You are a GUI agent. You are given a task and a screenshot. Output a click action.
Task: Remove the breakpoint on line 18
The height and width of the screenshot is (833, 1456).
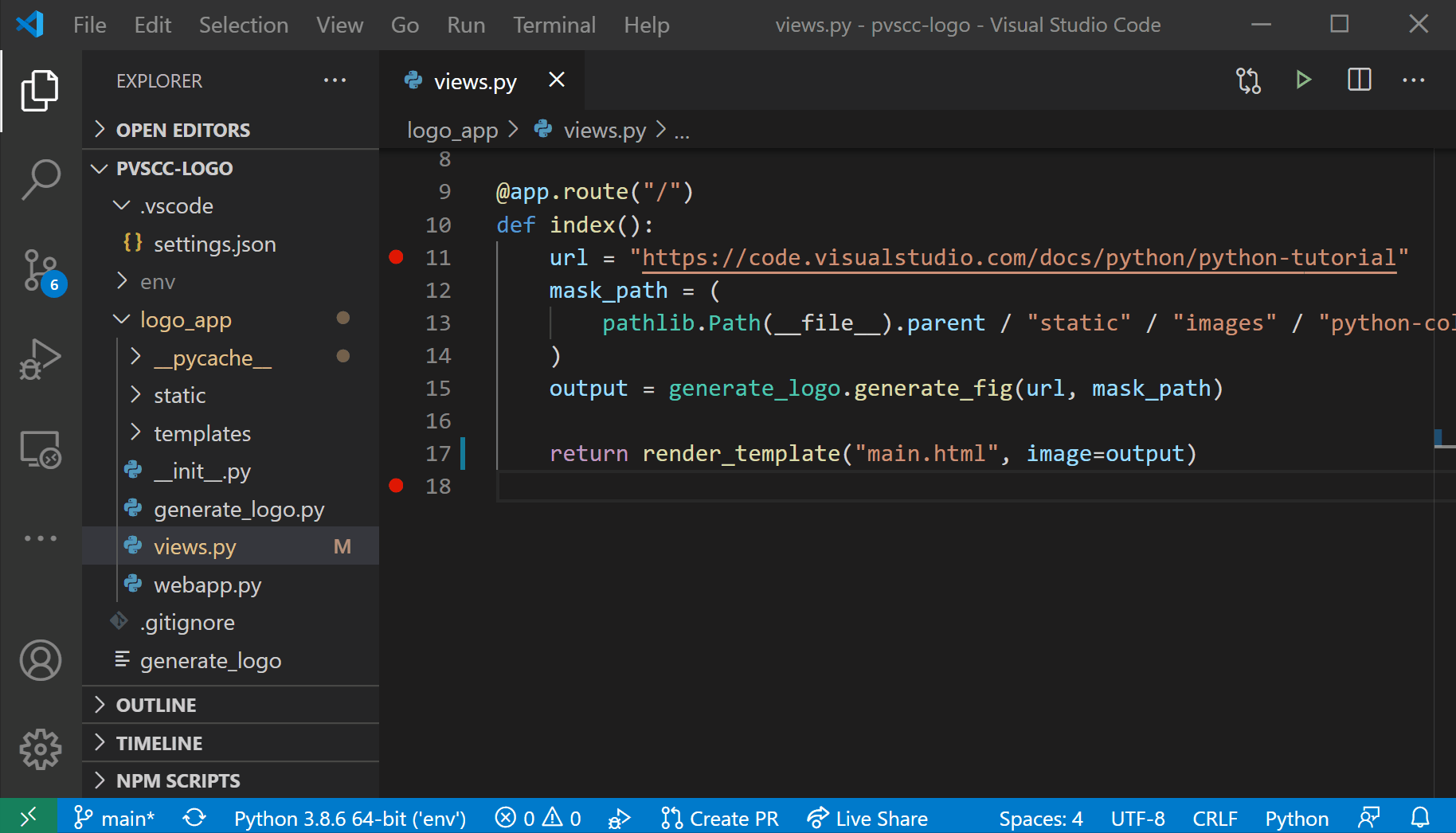(396, 485)
